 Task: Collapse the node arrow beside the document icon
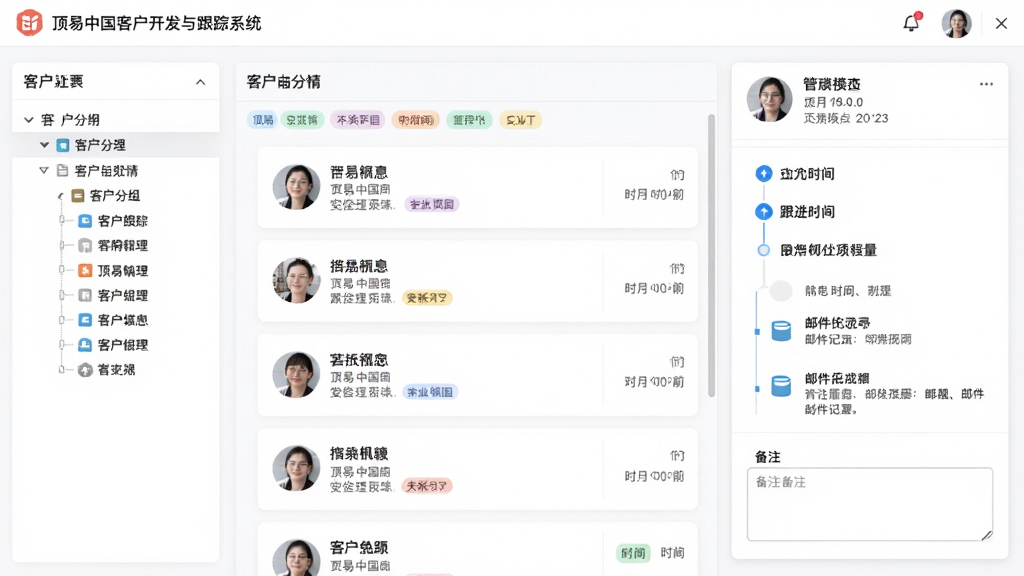point(44,170)
